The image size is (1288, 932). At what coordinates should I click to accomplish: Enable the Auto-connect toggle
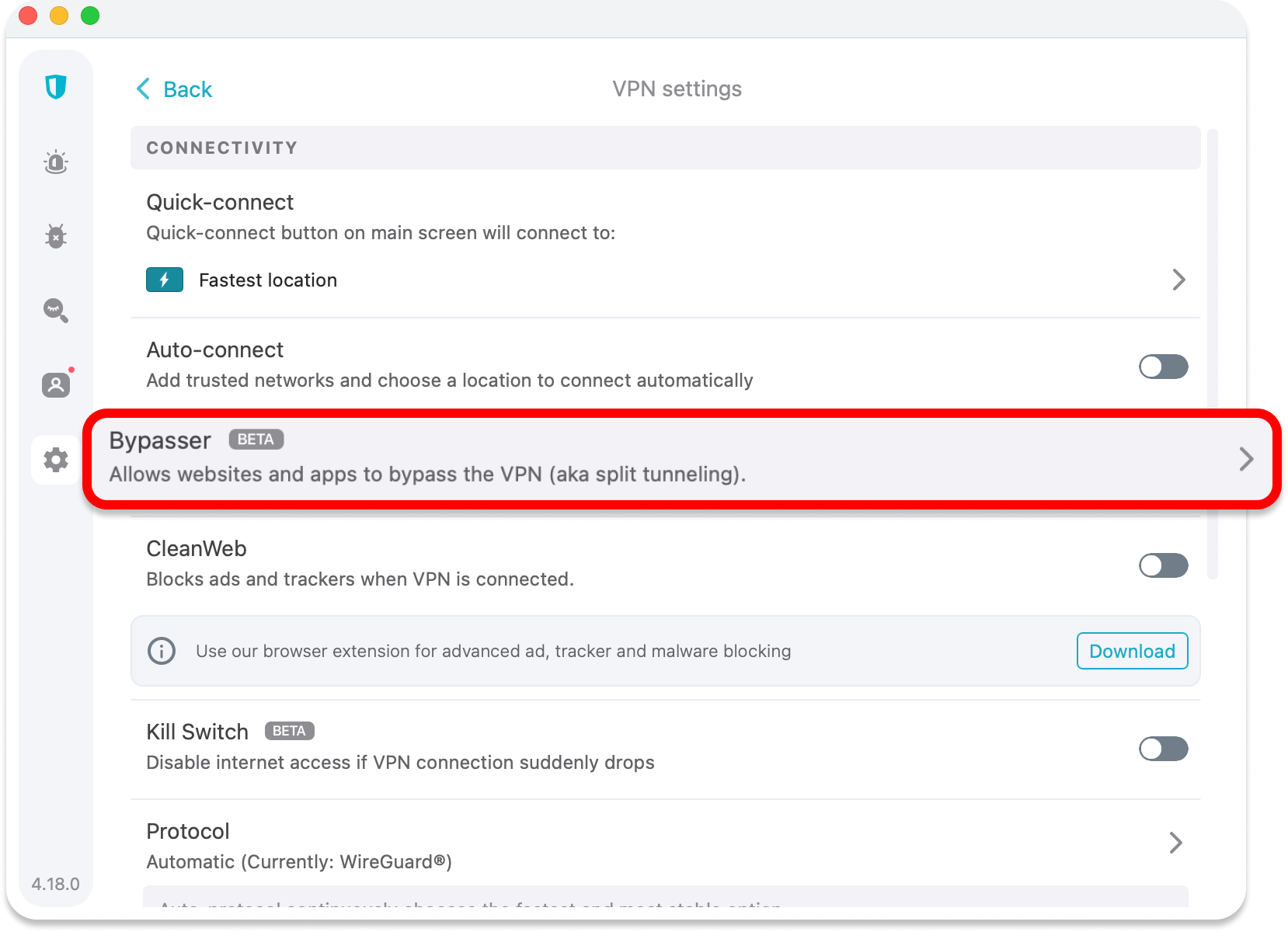1163,367
